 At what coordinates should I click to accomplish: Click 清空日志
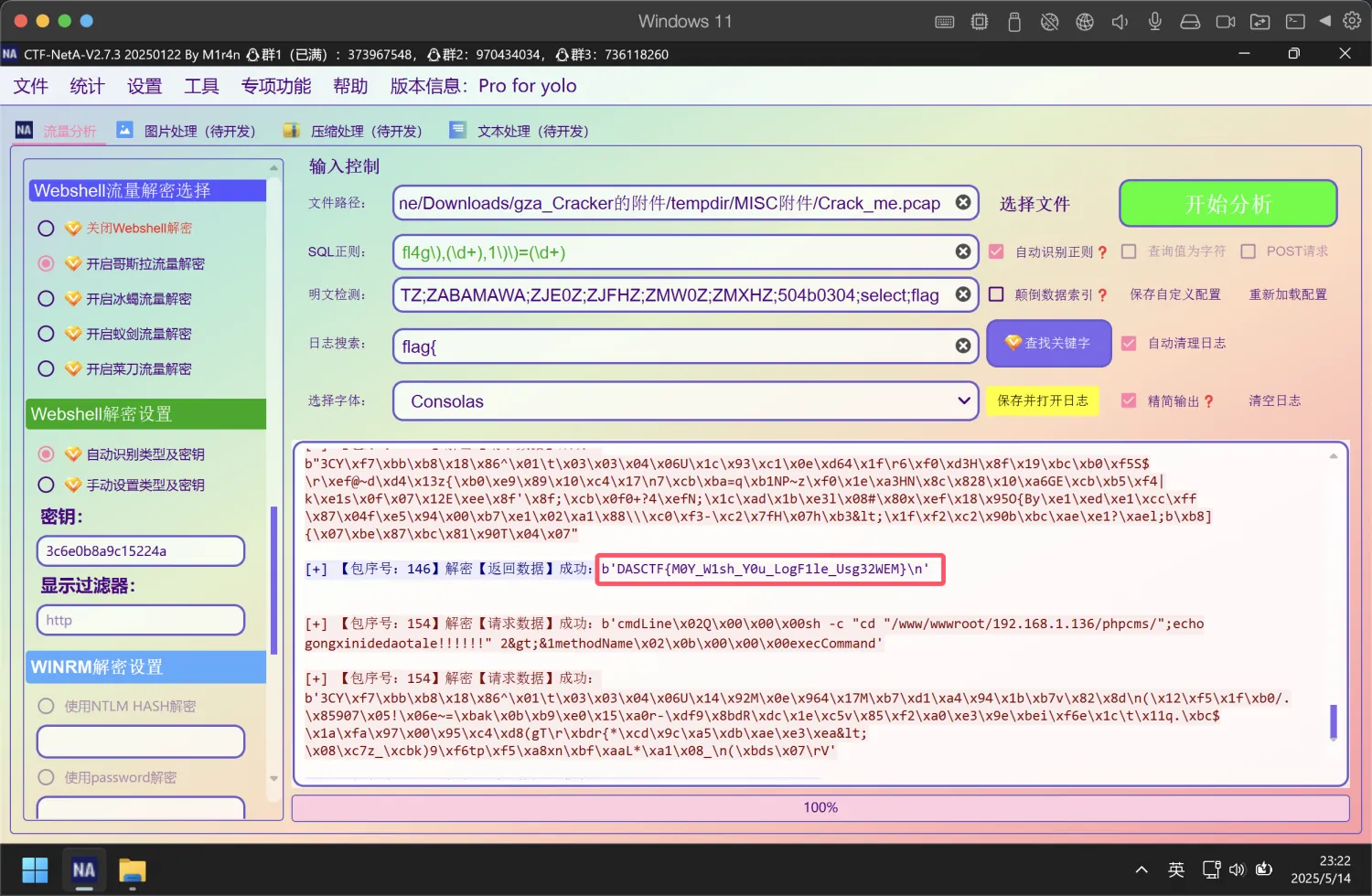tap(1274, 400)
